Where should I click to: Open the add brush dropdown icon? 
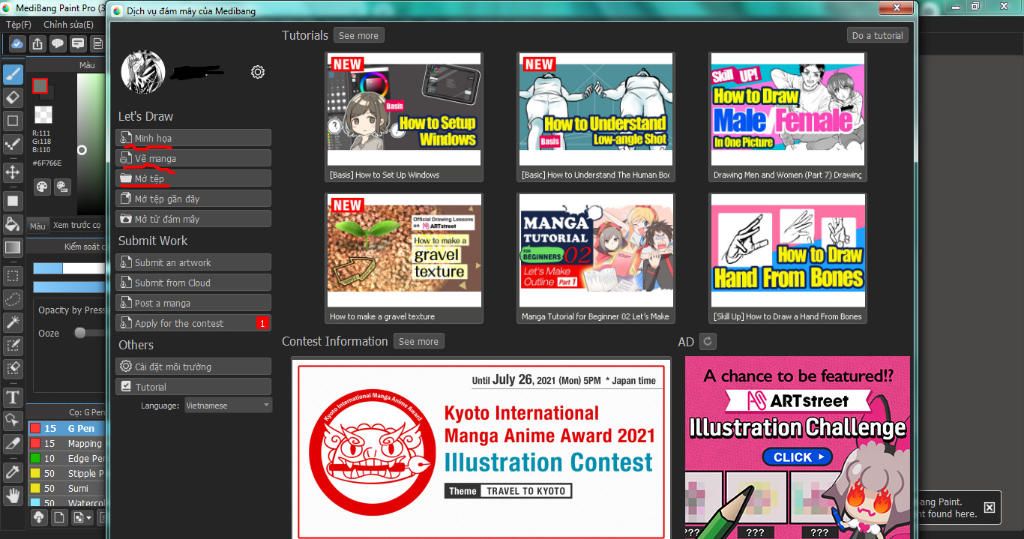coord(82,517)
